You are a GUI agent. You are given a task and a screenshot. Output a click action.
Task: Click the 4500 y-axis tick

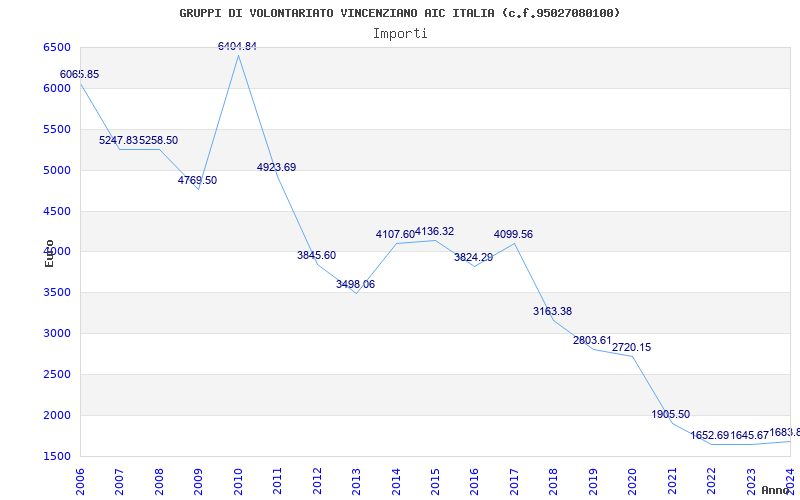tap(57, 211)
